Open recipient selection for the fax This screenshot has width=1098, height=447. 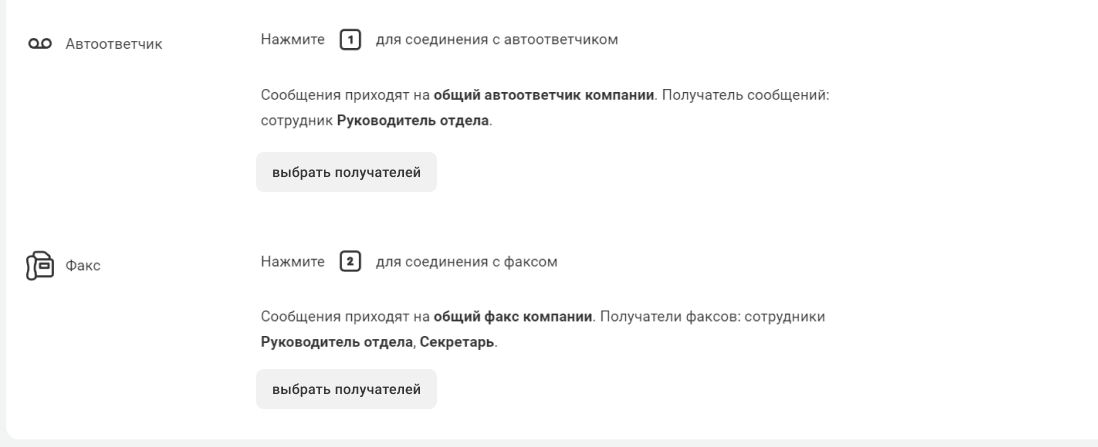pyautogui.click(x=346, y=388)
